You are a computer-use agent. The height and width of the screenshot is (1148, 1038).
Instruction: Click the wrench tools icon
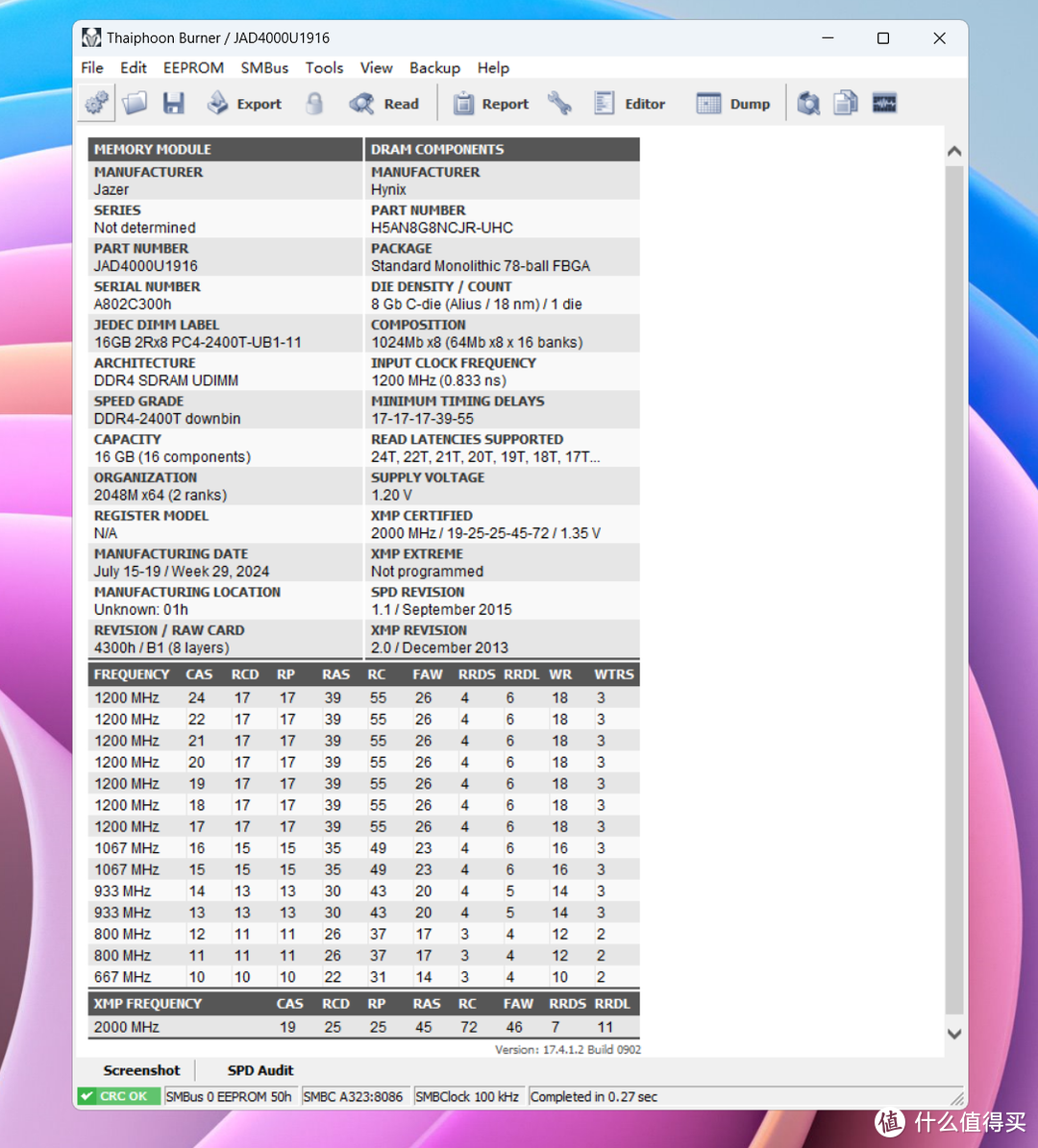point(559,103)
